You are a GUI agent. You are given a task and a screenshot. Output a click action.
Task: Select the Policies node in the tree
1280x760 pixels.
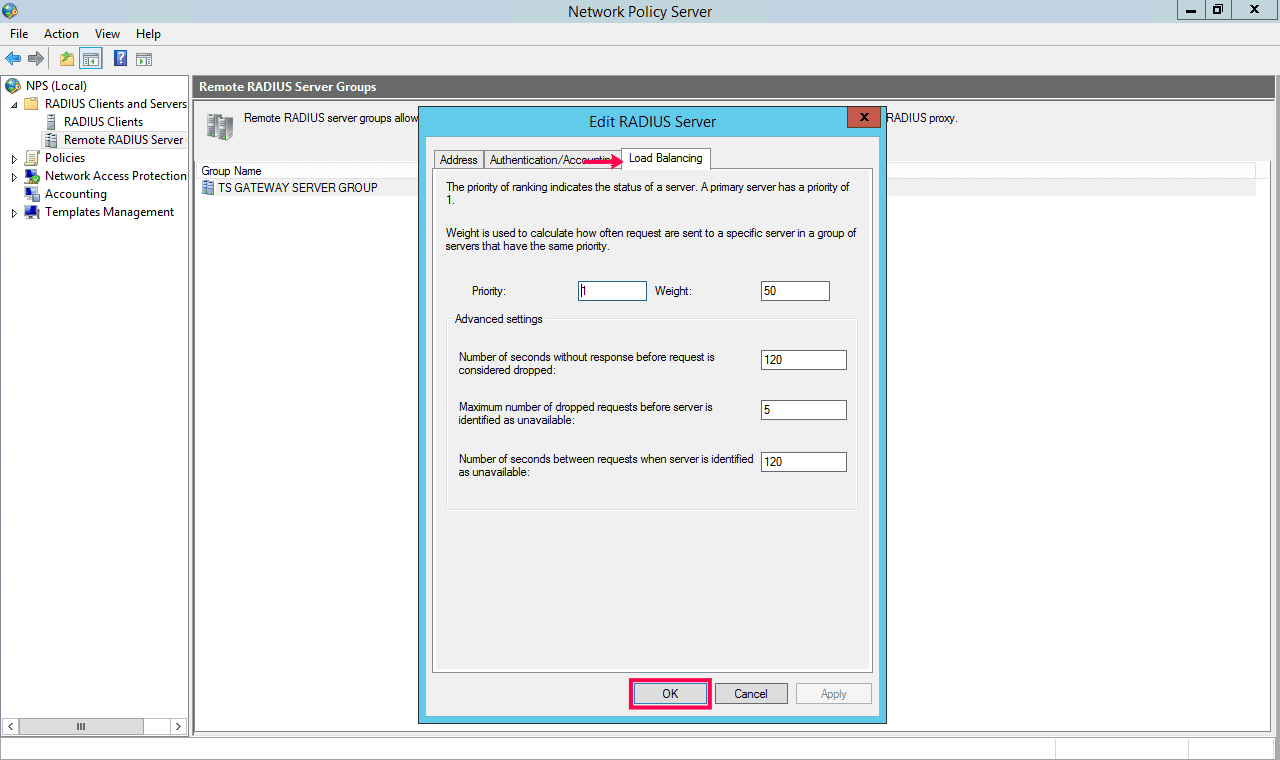65,158
